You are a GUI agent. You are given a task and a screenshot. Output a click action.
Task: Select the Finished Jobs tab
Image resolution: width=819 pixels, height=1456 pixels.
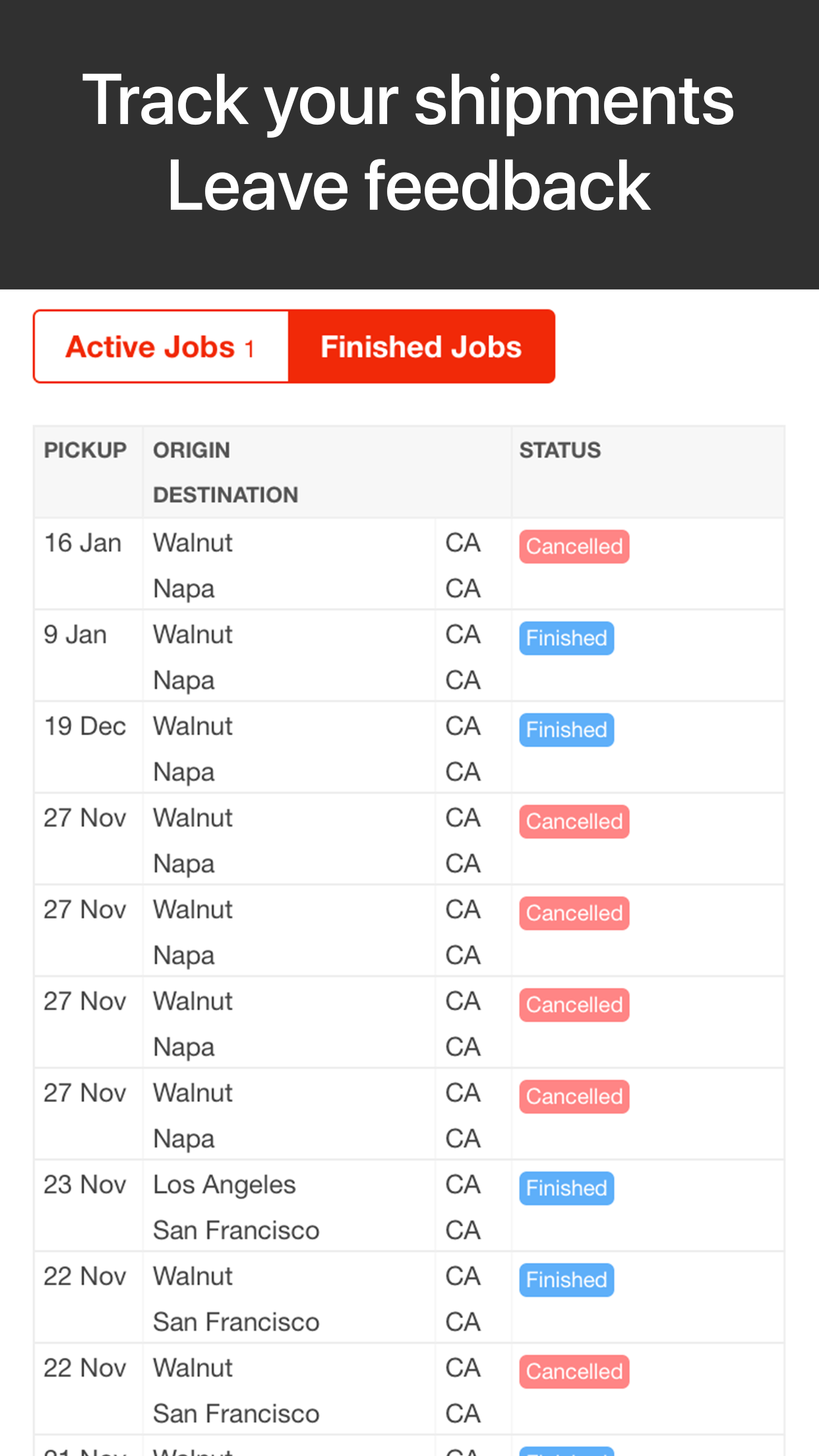click(421, 347)
